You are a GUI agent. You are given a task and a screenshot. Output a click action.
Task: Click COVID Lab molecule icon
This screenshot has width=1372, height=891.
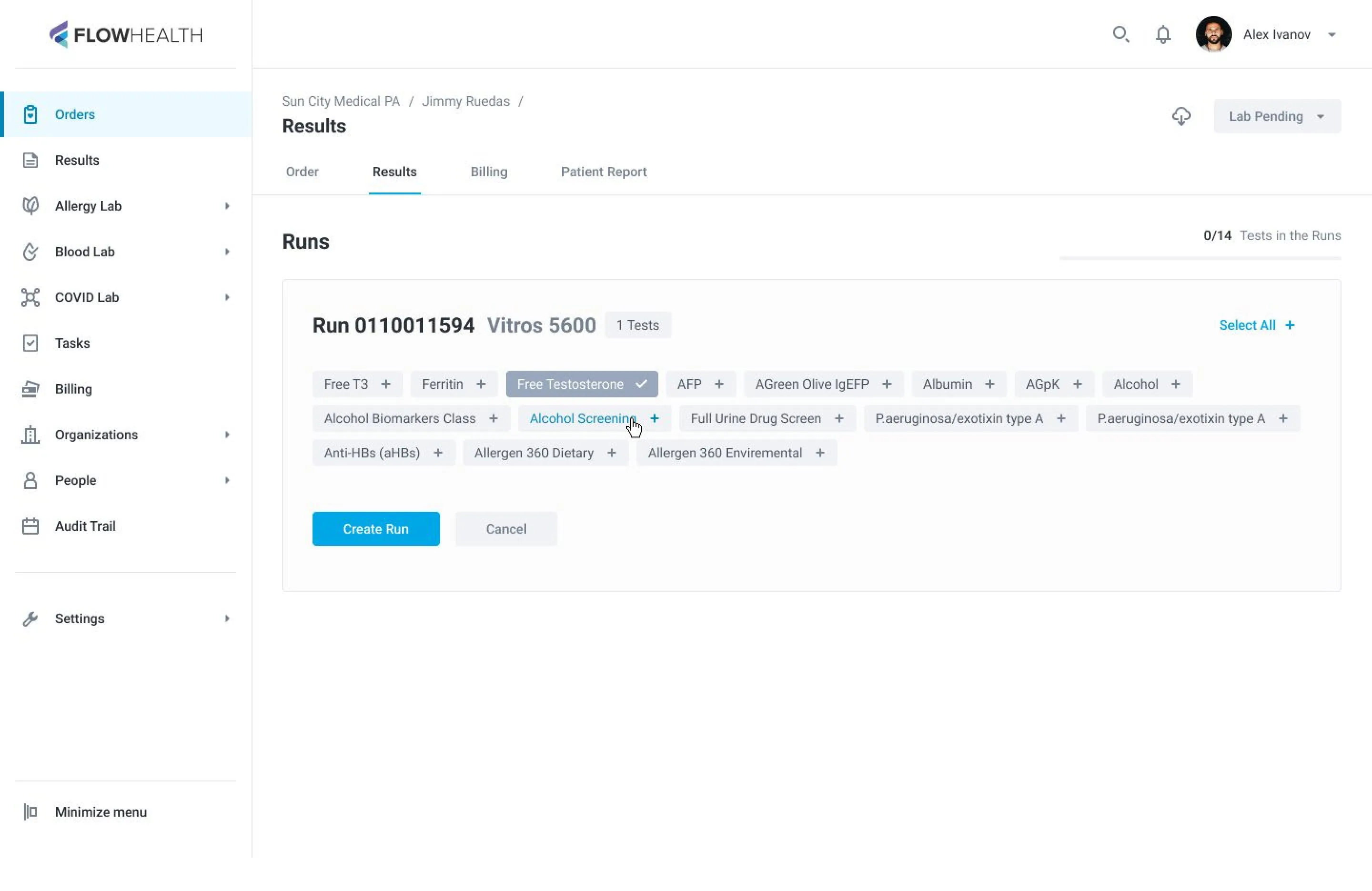pos(30,298)
